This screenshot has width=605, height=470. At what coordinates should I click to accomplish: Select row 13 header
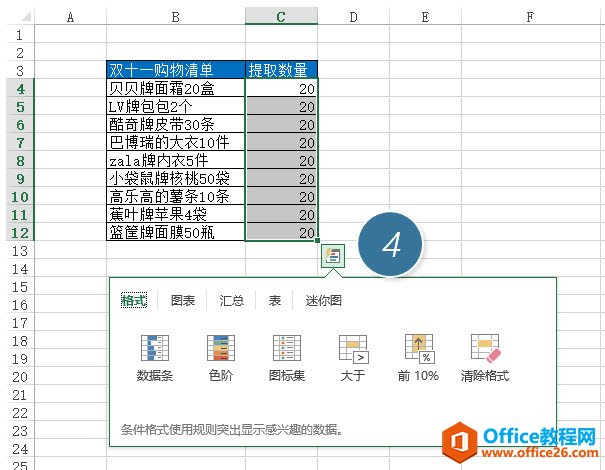(20, 251)
